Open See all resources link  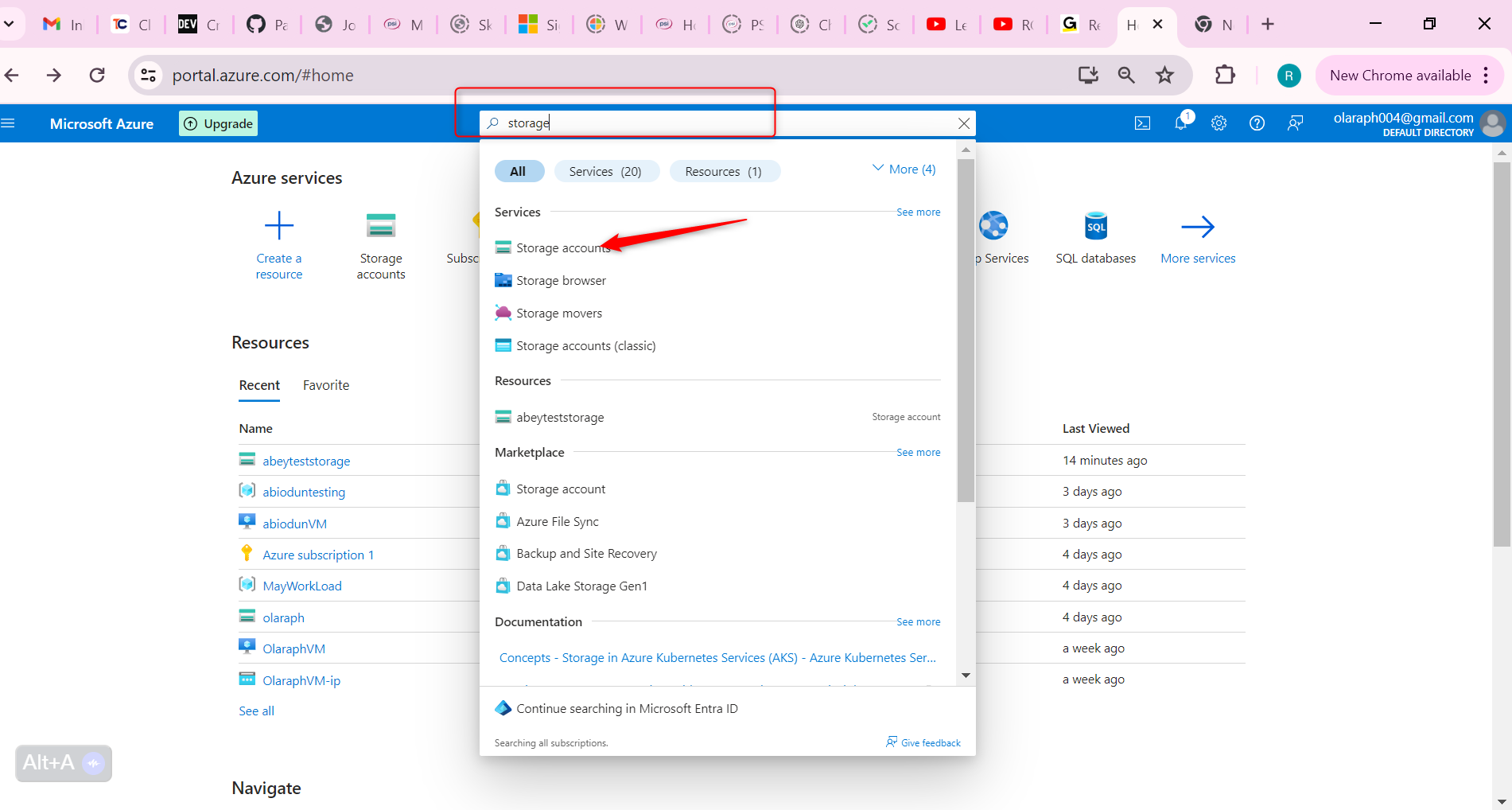click(x=256, y=711)
